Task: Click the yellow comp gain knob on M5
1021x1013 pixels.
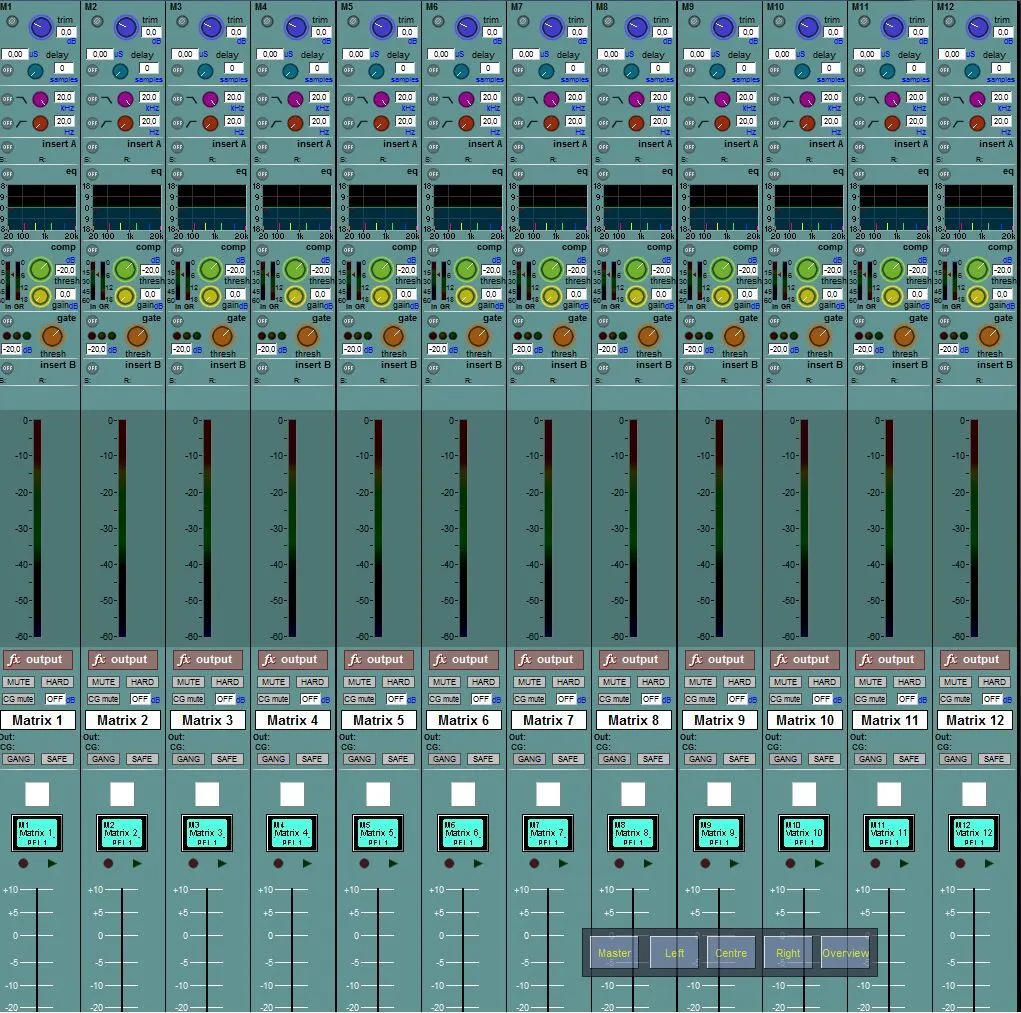Action: [381, 296]
